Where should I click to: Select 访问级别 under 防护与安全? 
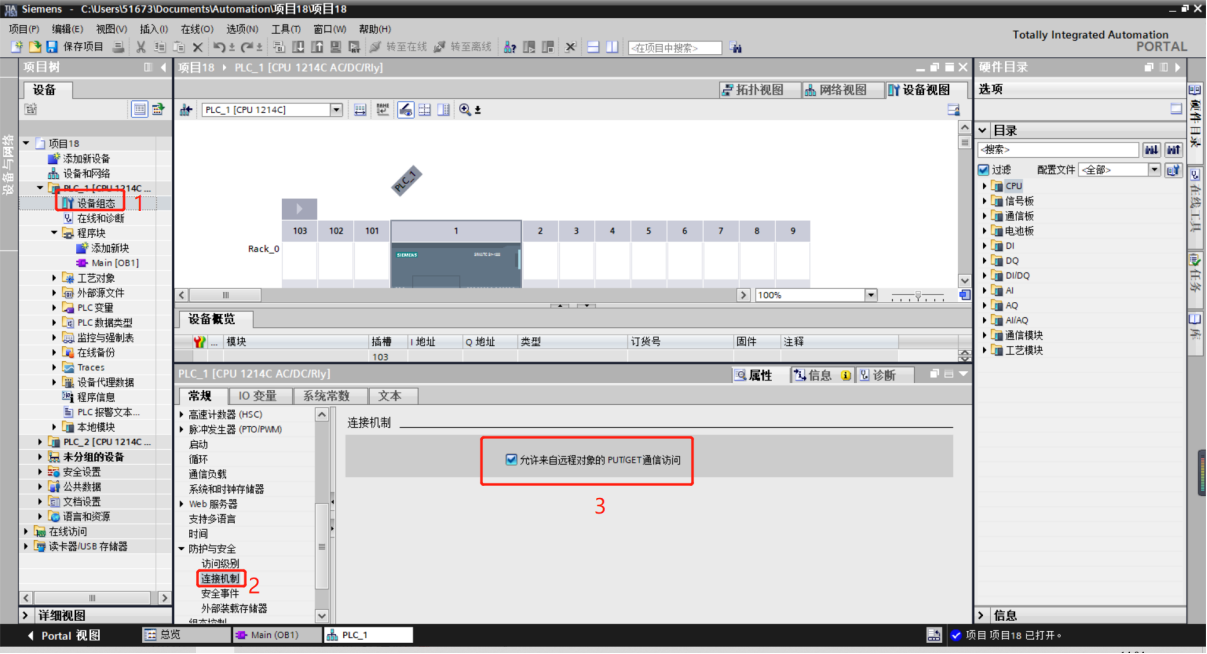click(x=220, y=564)
